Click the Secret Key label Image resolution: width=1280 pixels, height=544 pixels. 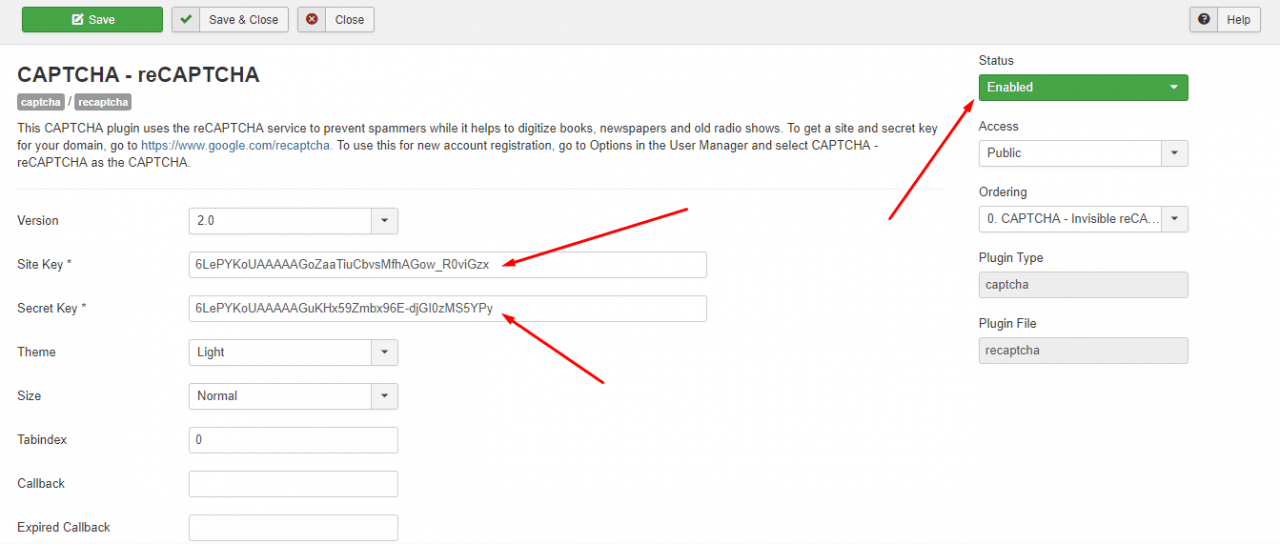52,308
